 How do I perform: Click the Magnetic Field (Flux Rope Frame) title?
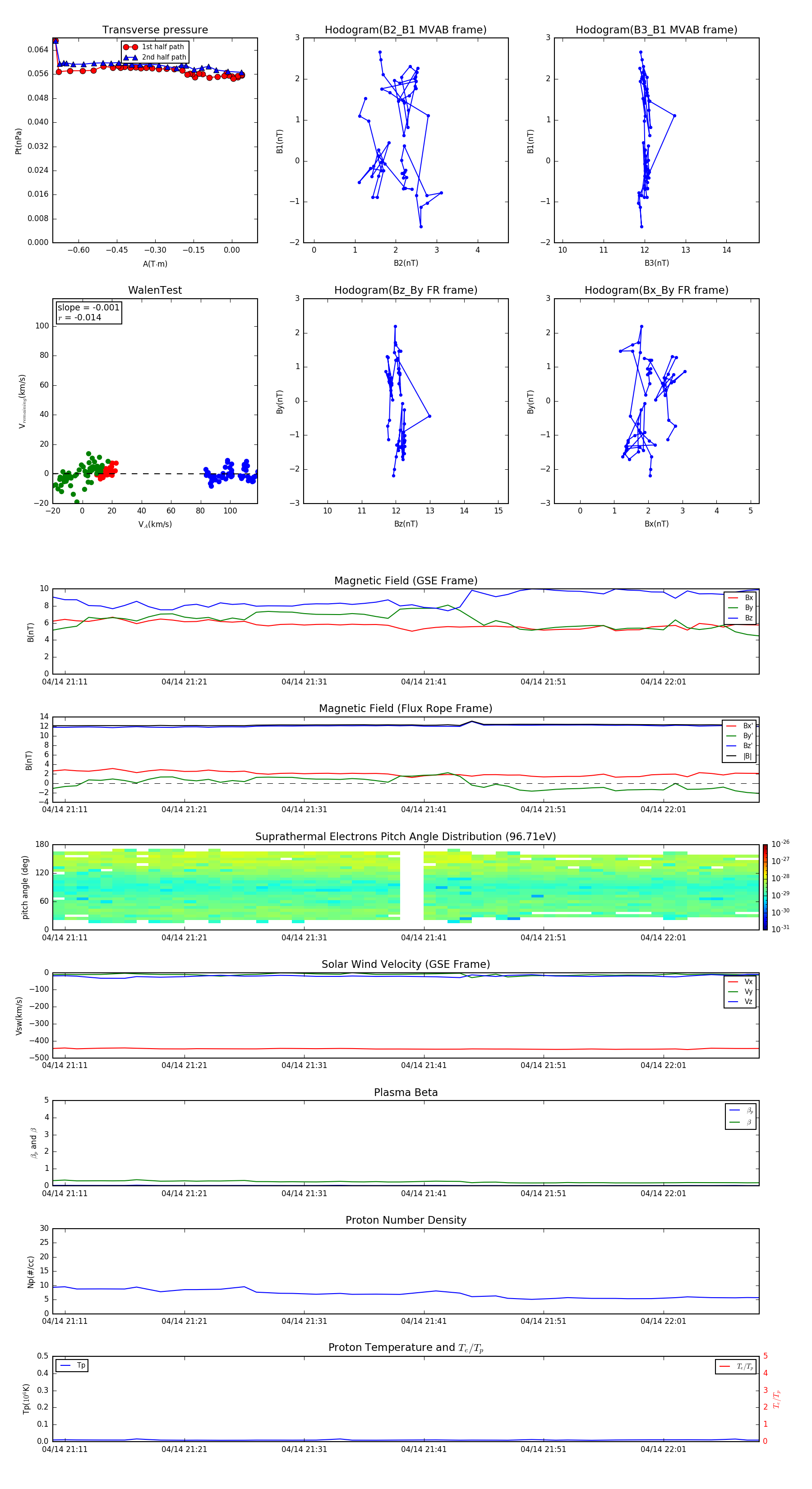coord(405,709)
